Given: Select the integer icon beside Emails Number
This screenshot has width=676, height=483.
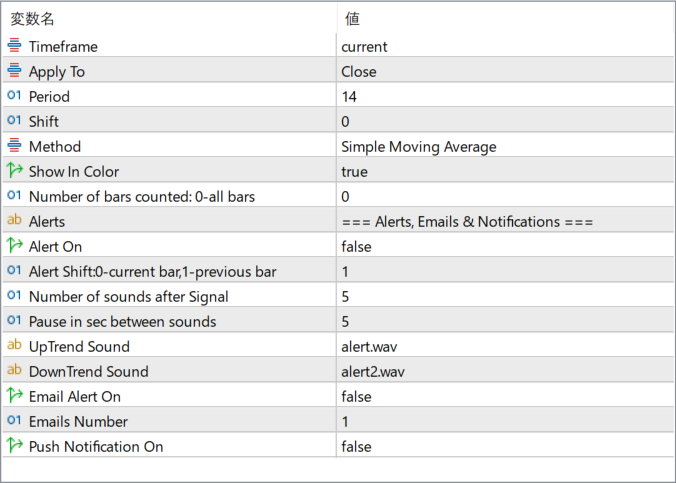Looking at the screenshot, I should point(14,420).
